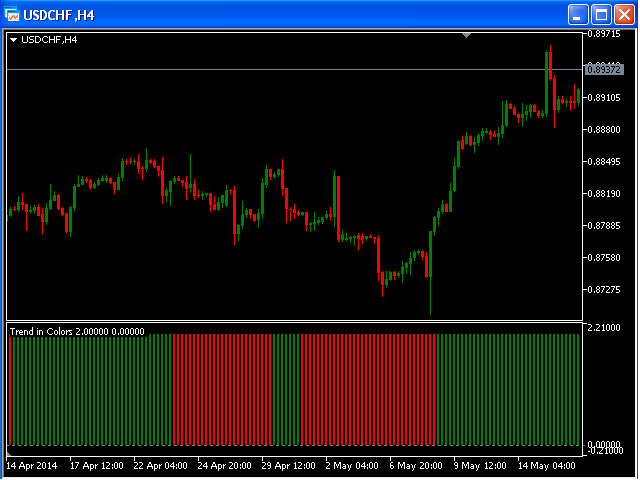Select the 0.89372 current price label
The height and width of the screenshot is (480, 640).
point(604,70)
